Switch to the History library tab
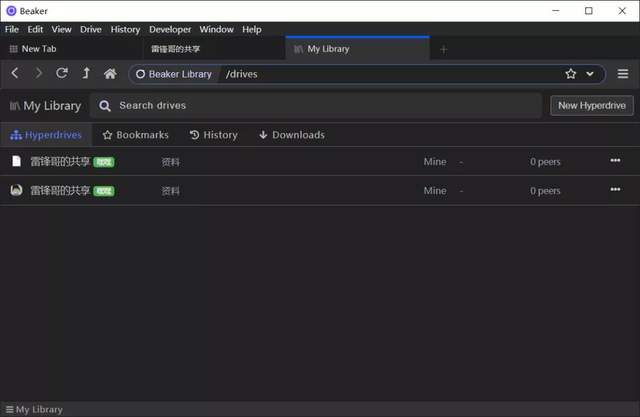640x417 pixels. click(x=213, y=135)
